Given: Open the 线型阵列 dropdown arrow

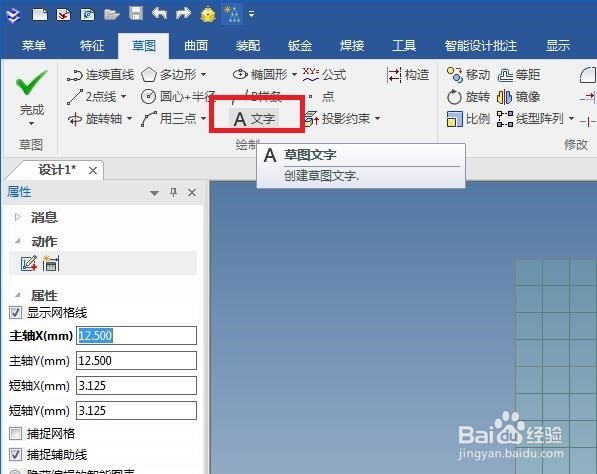Looking at the screenshot, I should (x=571, y=119).
